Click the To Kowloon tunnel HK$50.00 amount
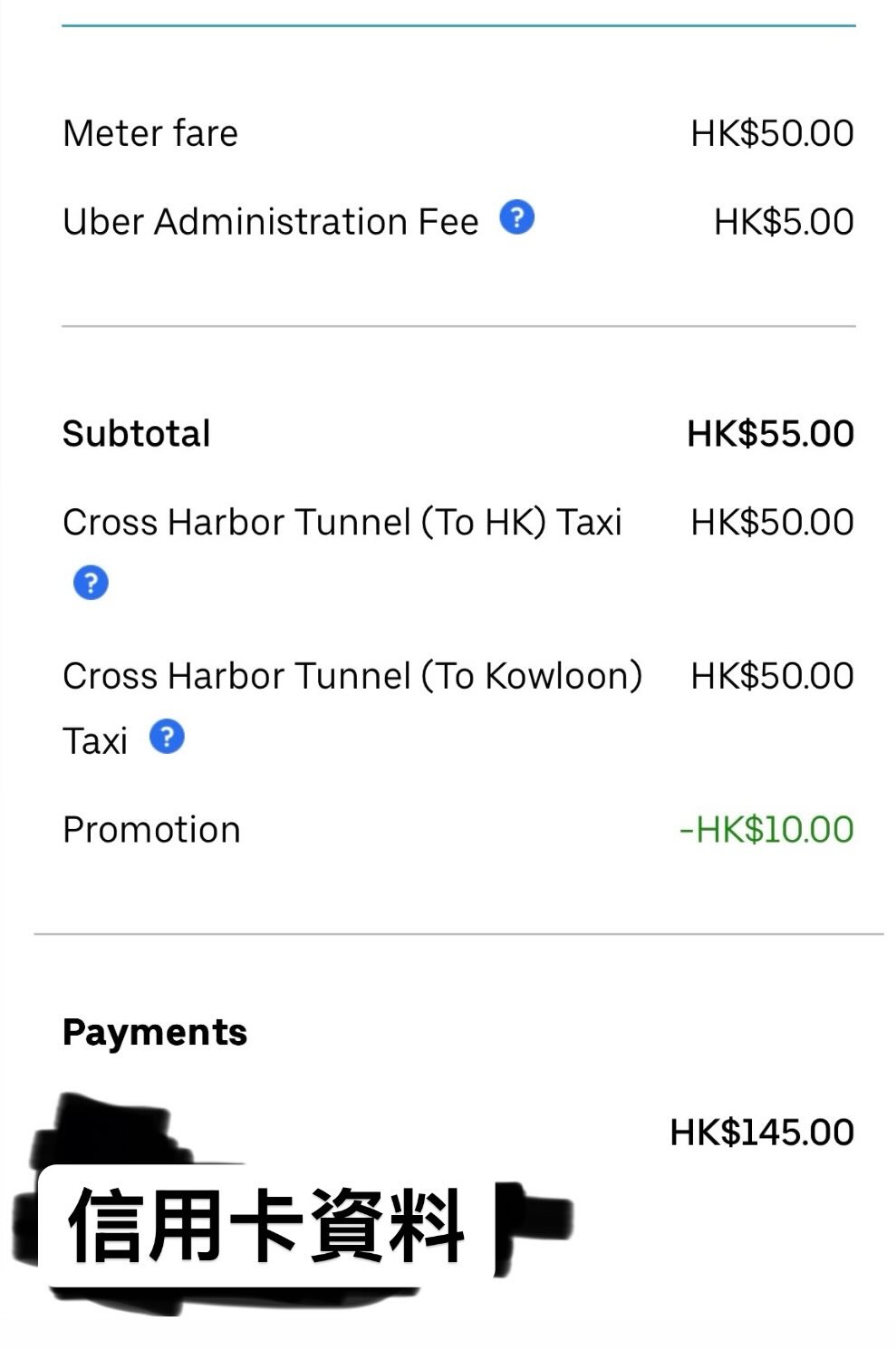The width and height of the screenshot is (896, 1350). click(x=772, y=676)
